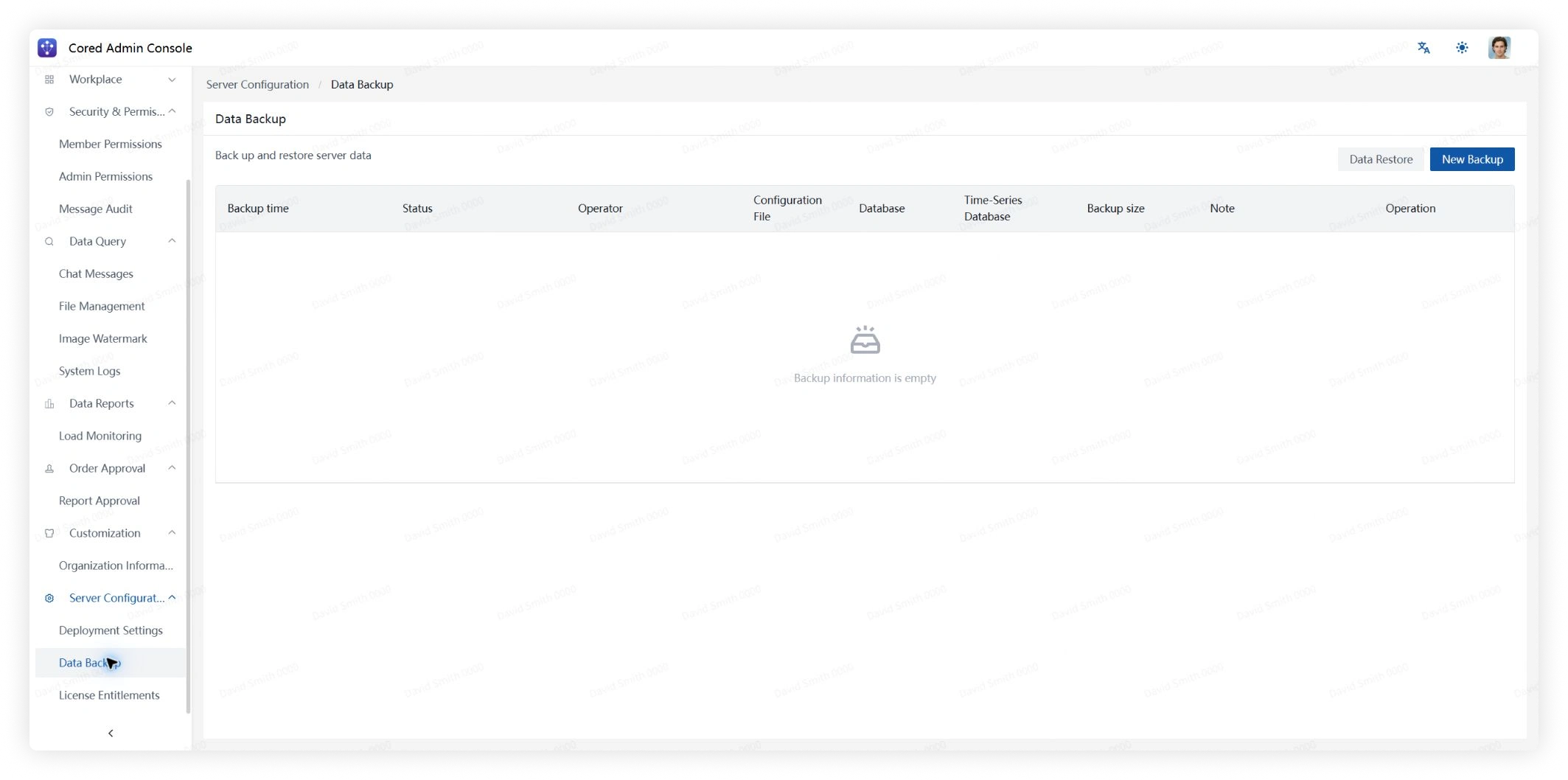
Task: Collapse the Order Approval section chevron
Action: (172, 468)
